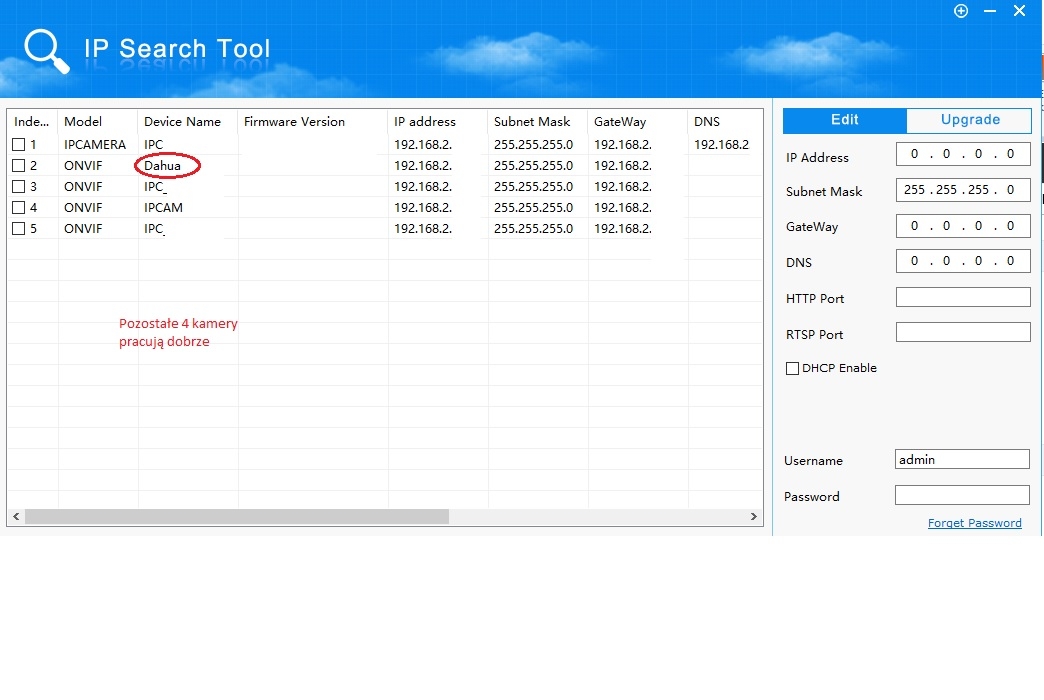This screenshot has height=700, width=1044.
Task: Sort by the Firmware Version column header
Action: (x=312, y=122)
